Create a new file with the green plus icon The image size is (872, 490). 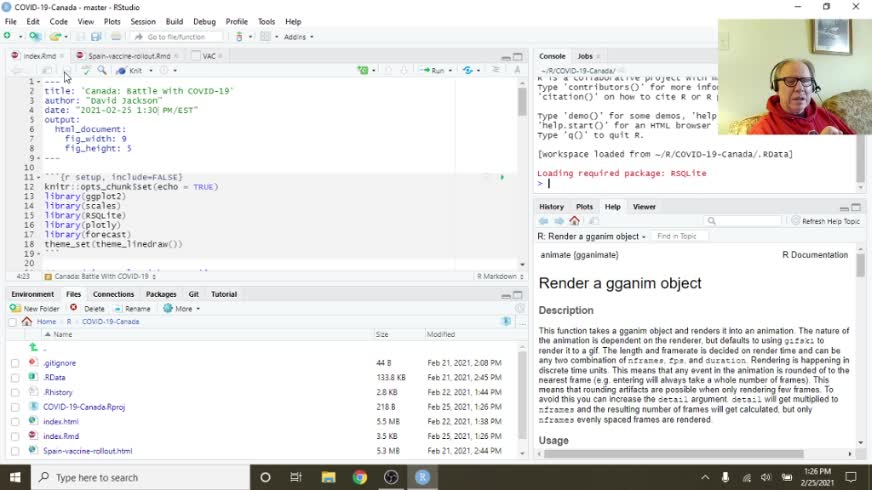(x=7, y=36)
